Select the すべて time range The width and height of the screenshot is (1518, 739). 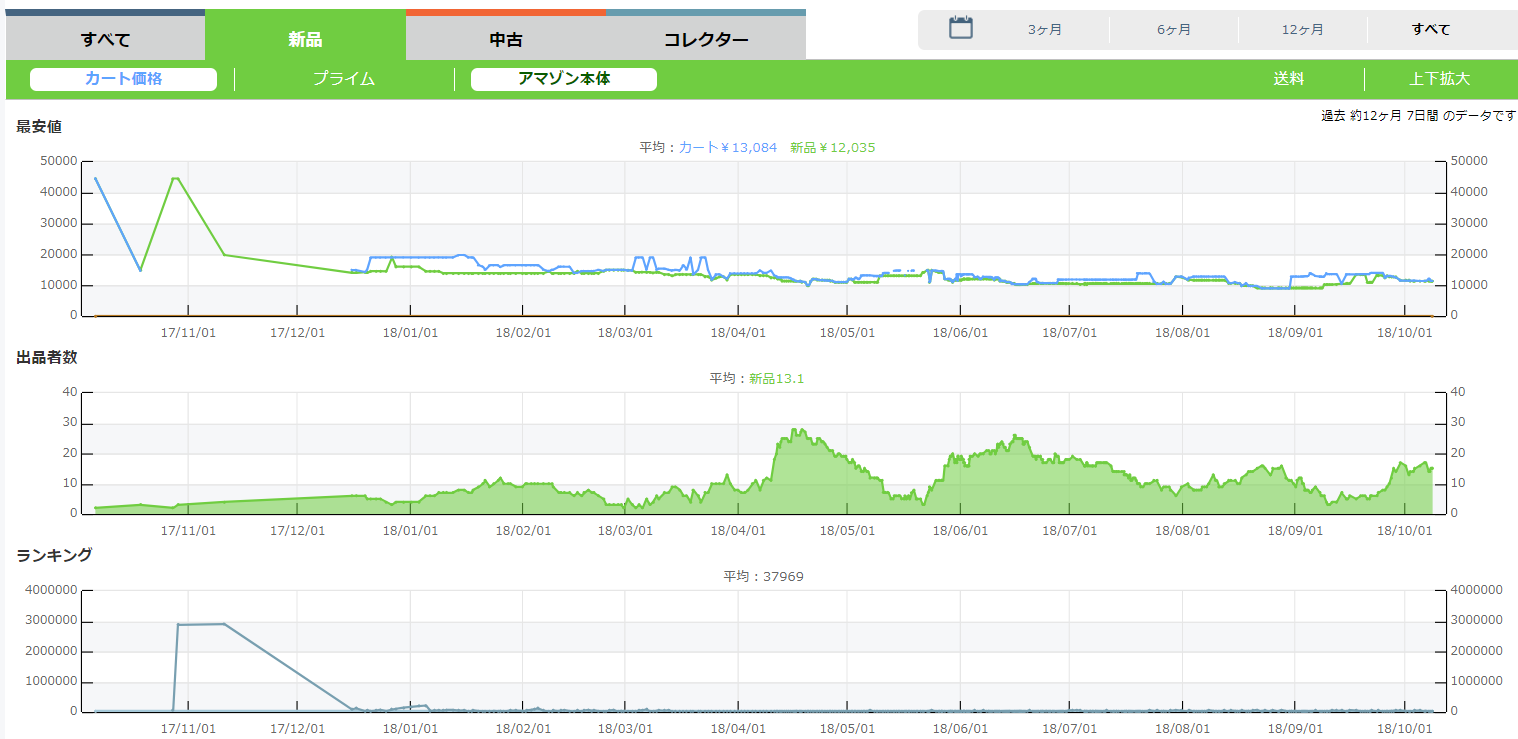point(1431,30)
